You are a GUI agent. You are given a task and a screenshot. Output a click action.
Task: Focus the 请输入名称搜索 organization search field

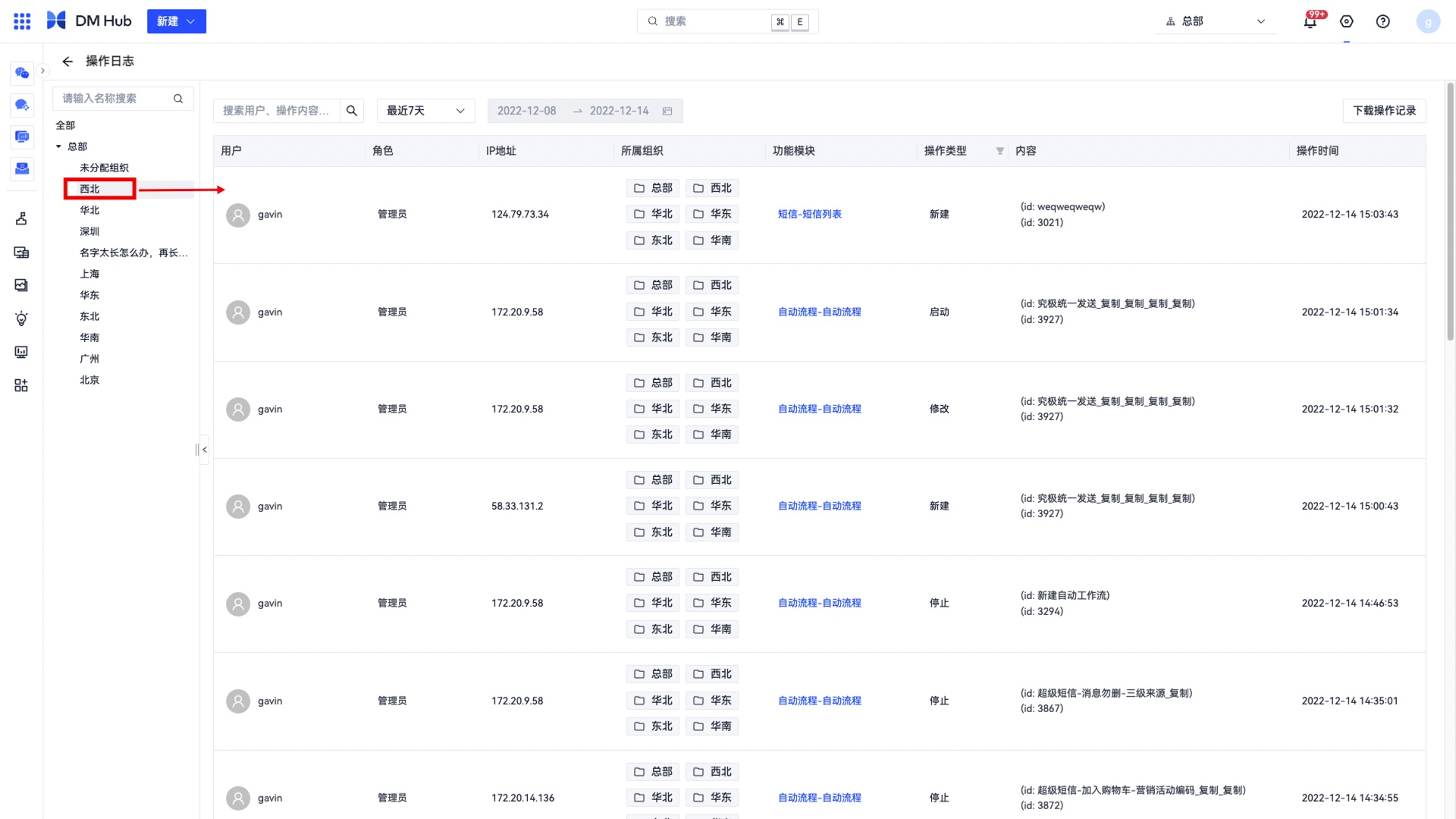(123, 99)
